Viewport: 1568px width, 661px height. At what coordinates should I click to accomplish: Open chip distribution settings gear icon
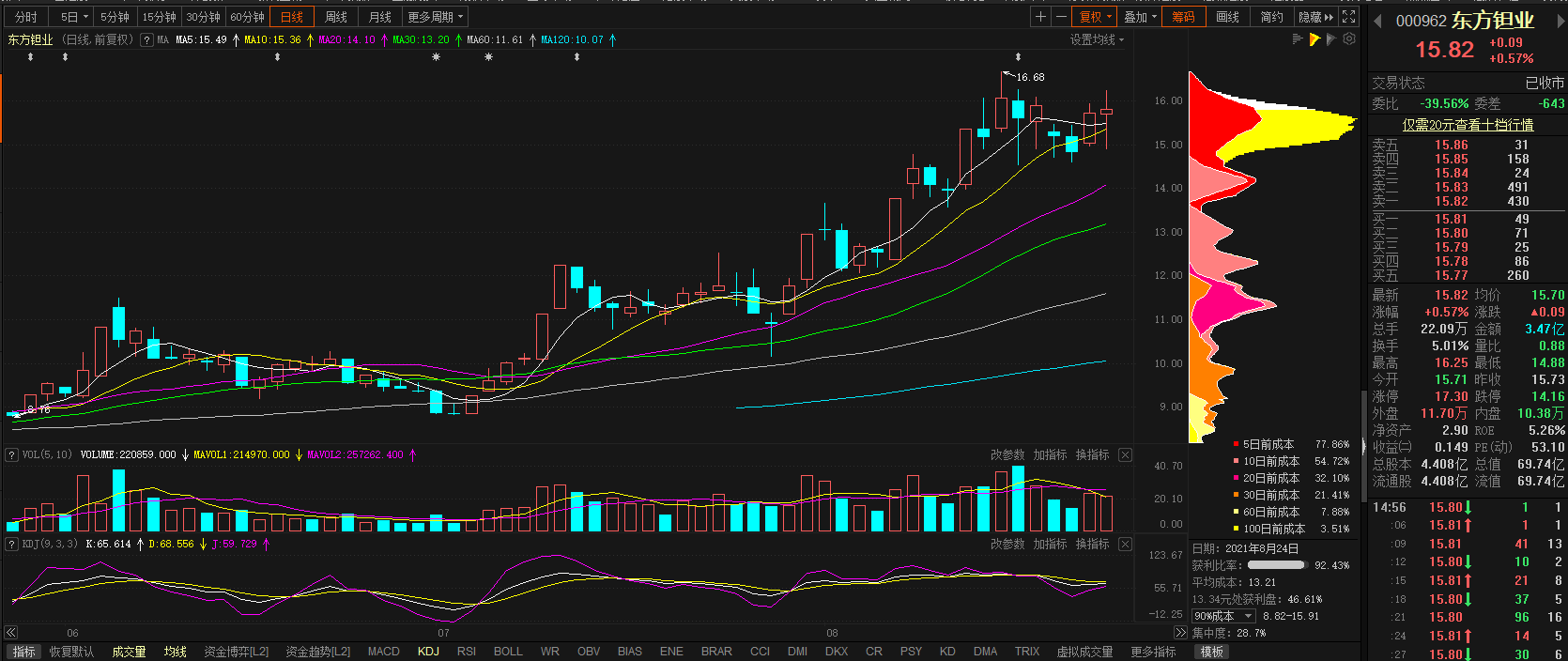click(x=1349, y=39)
